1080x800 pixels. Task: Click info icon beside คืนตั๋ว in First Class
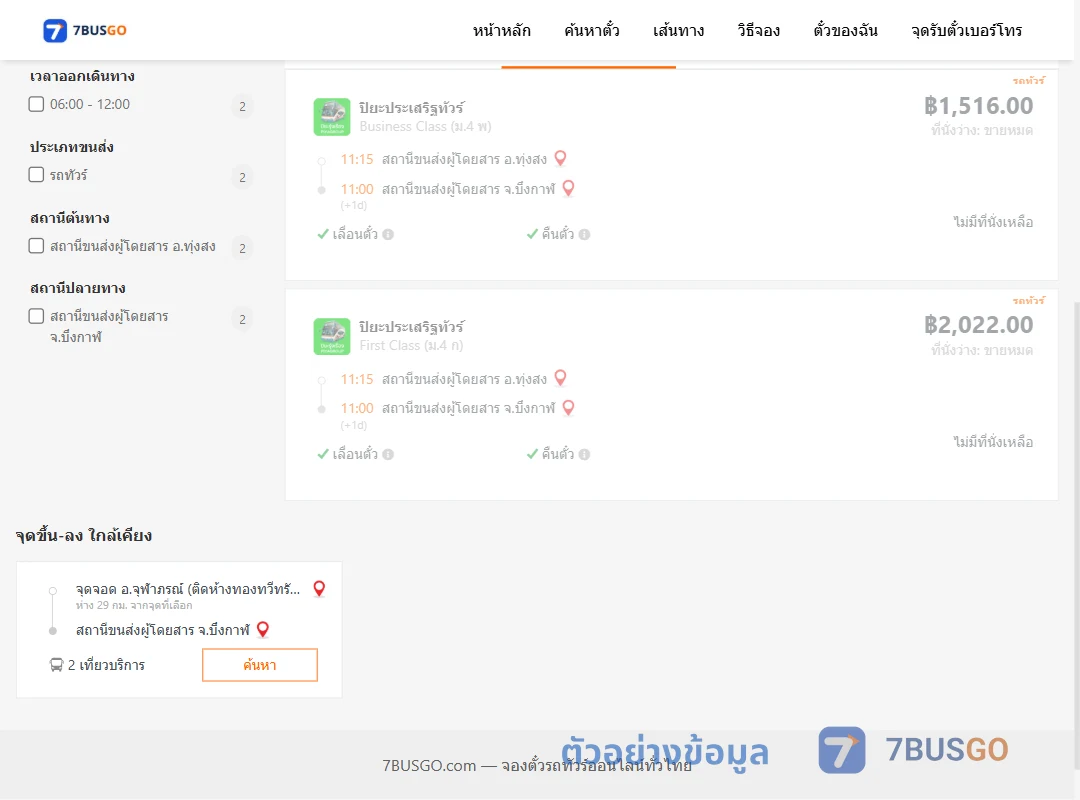click(584, 454)
